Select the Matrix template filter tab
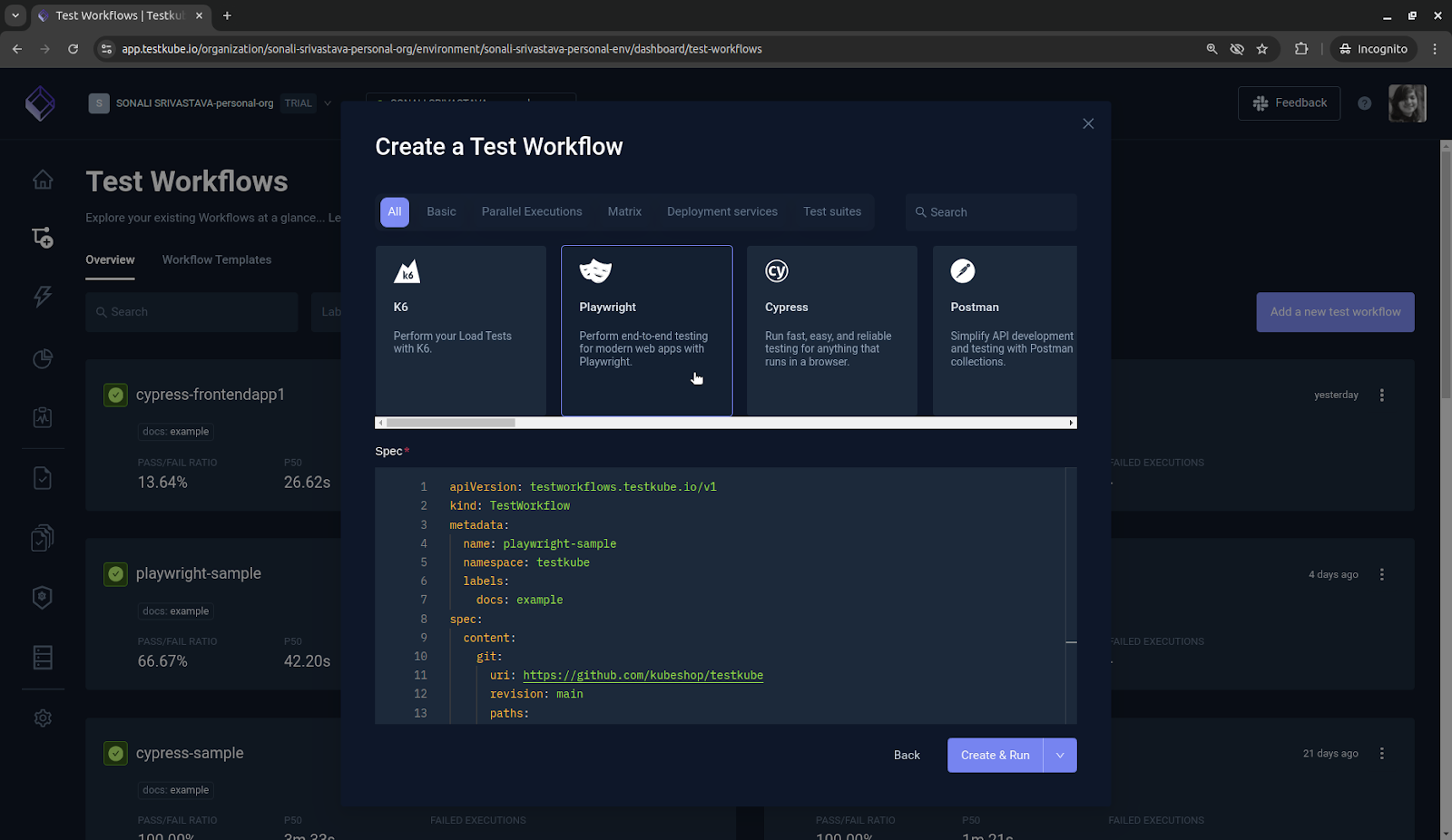 tap(624, 212)
